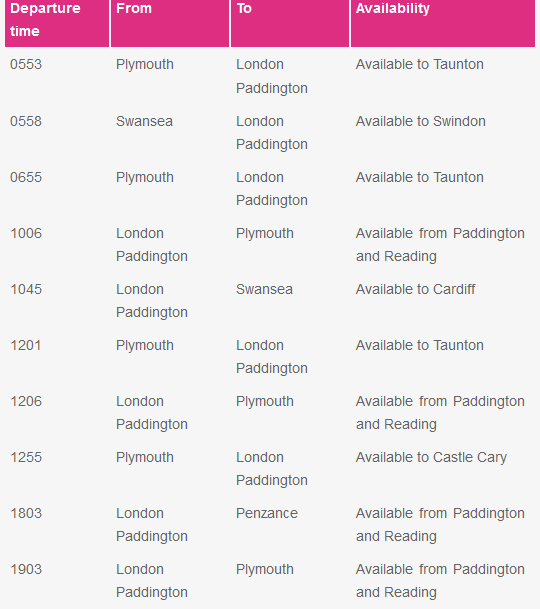Click the Availability column header
Viewport: 540px width, 609px height.
[443, 22]
